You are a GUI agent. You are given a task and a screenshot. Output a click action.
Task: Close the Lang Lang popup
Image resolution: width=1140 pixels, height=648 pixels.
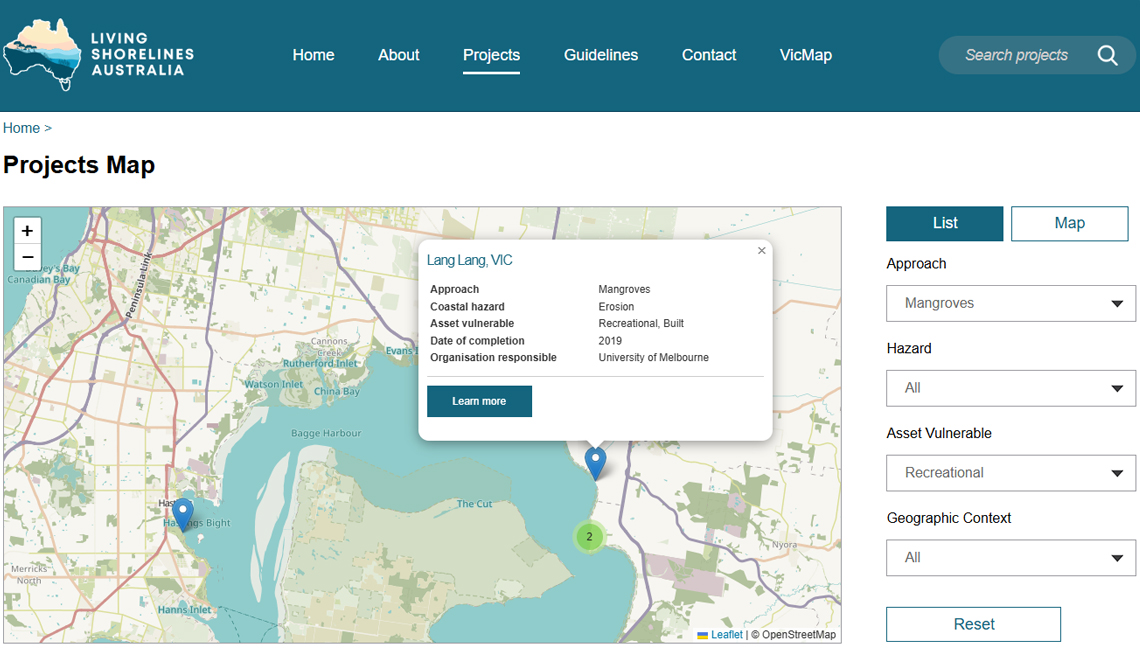point(762,251)
